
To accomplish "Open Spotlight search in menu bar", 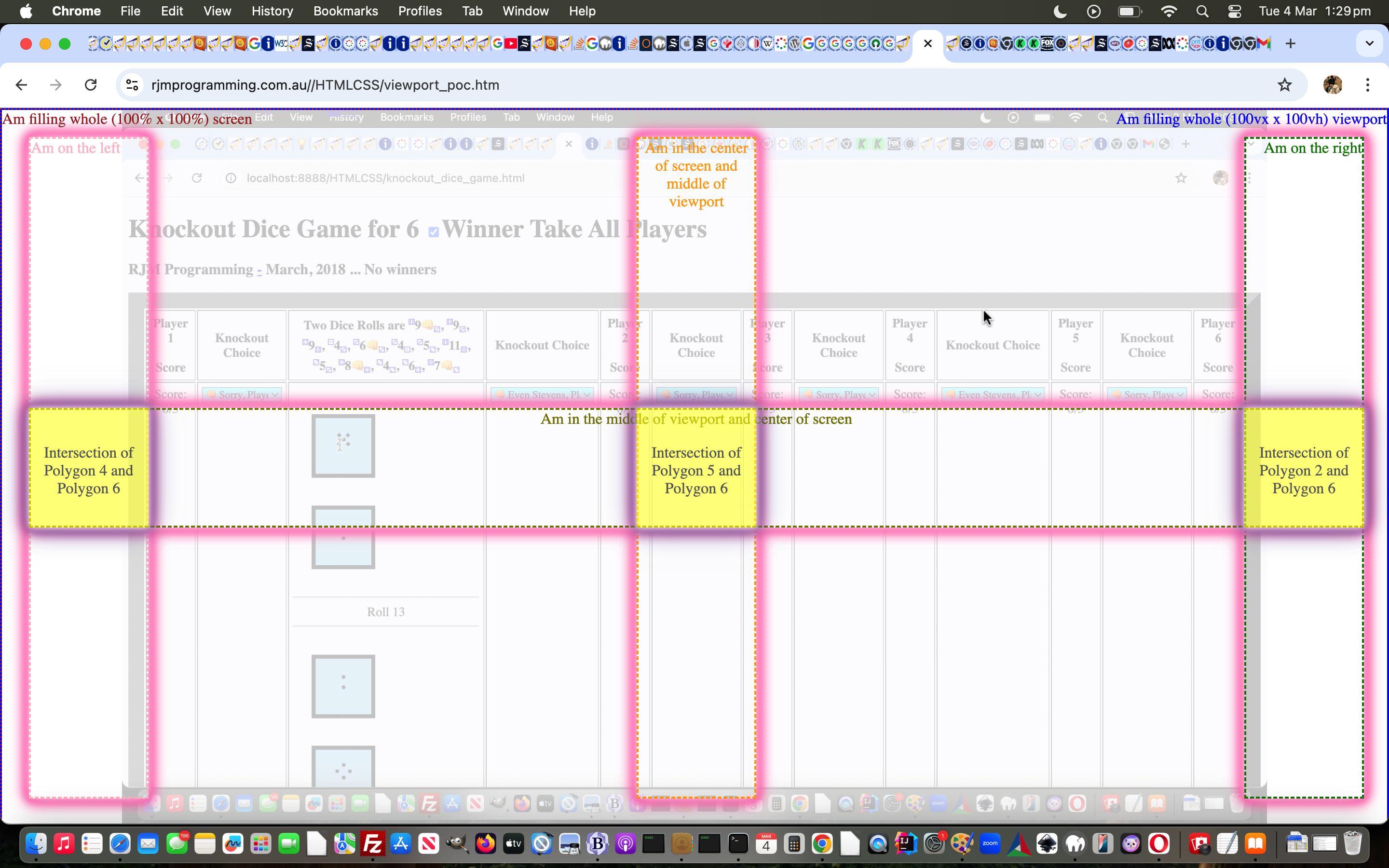I will pyautogui.click(x=1202, y=11).
